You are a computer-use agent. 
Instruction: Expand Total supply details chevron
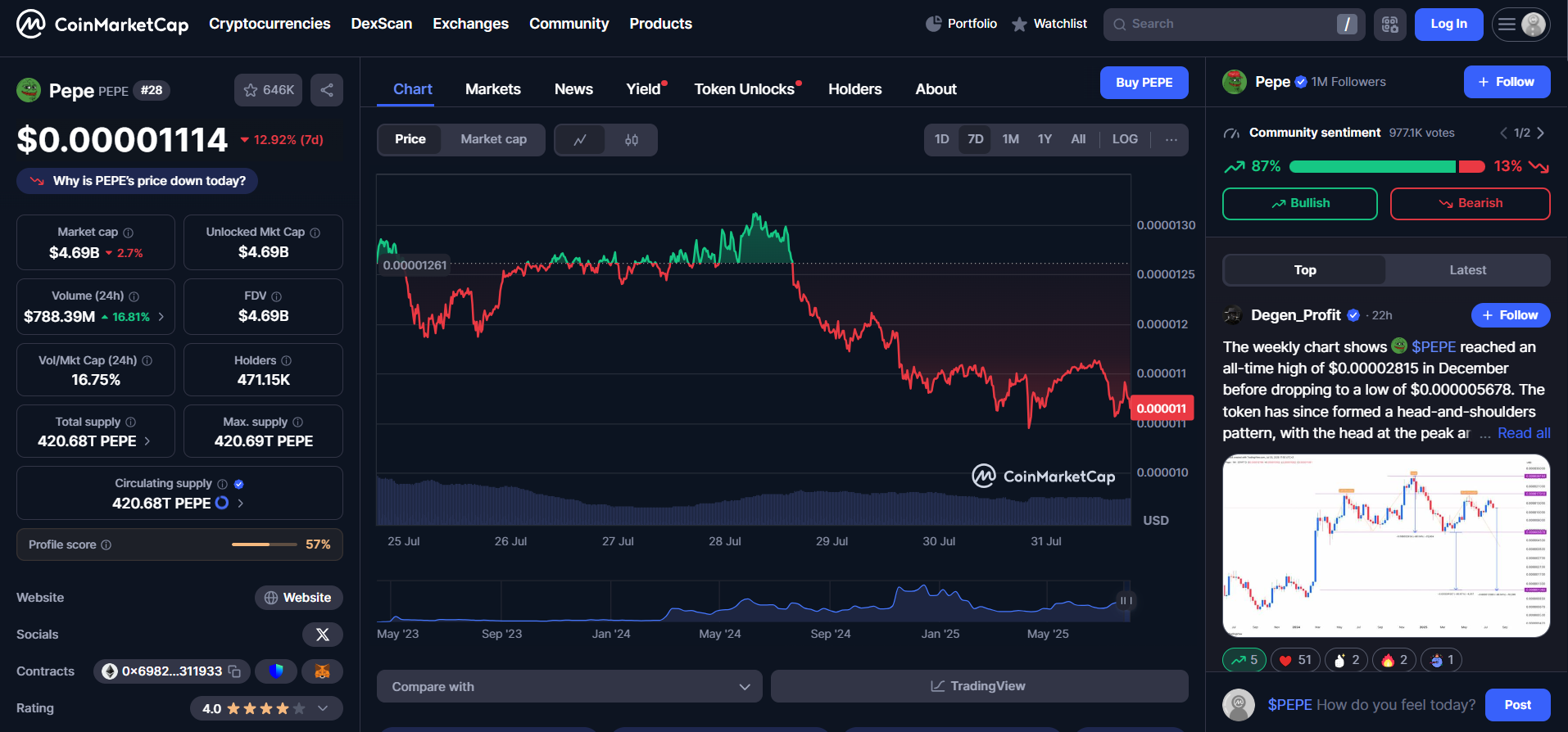pos(147,441)
